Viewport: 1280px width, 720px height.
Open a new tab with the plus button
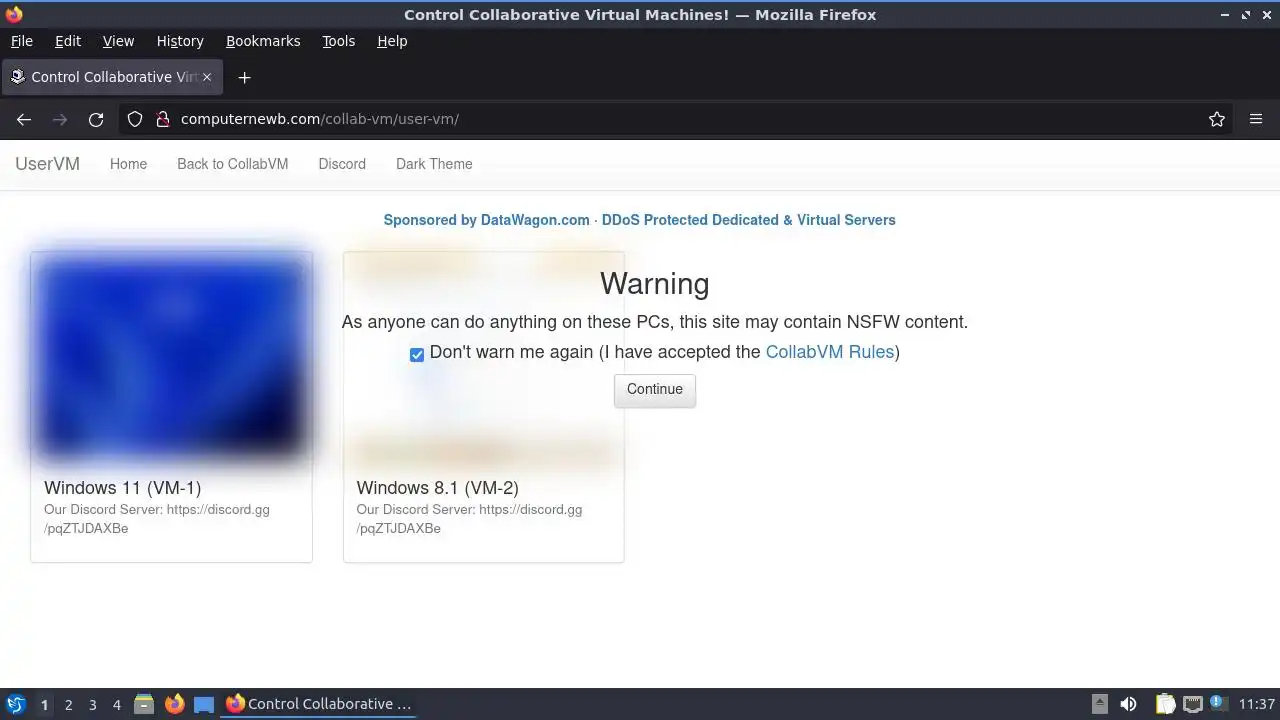coord(244,77)
